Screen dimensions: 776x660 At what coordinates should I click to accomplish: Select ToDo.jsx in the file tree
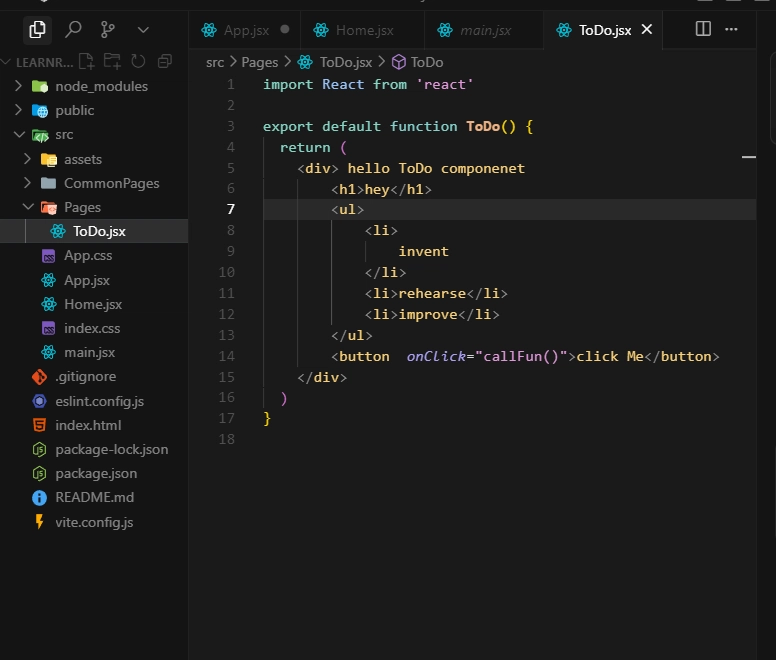tap(94, 231)
